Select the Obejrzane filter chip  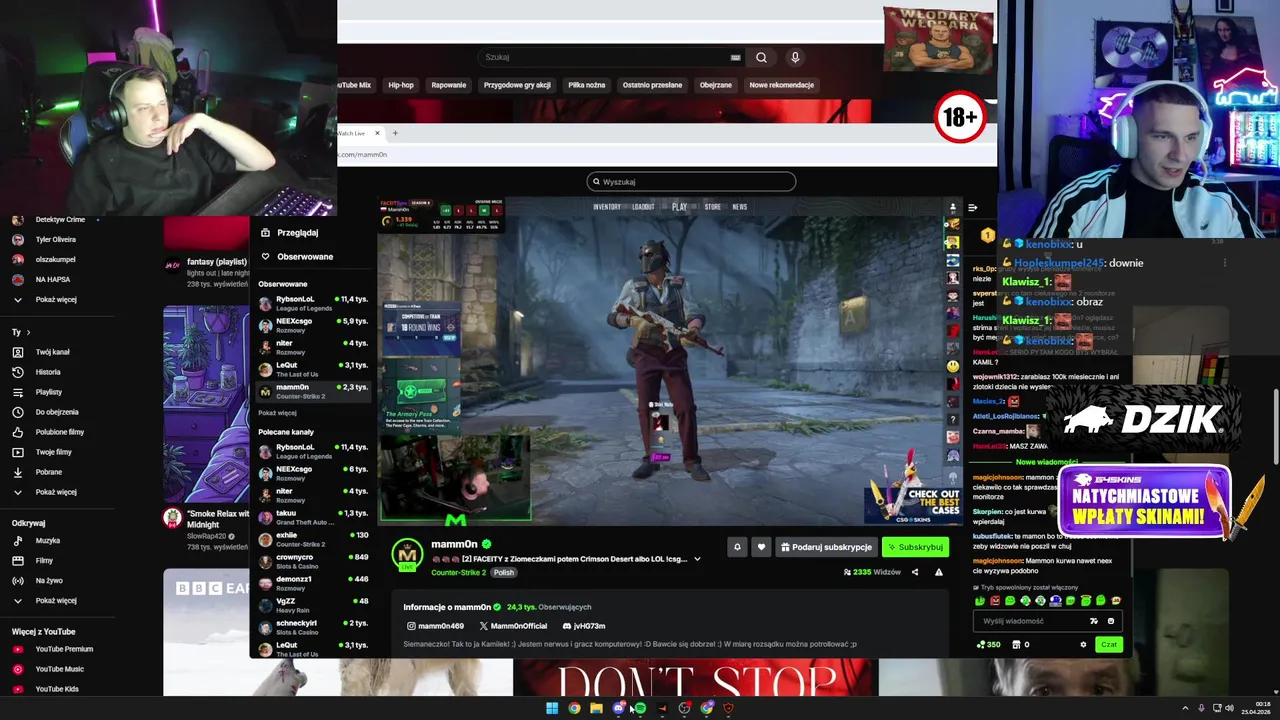pyautogui.click(x=716, y=85)
